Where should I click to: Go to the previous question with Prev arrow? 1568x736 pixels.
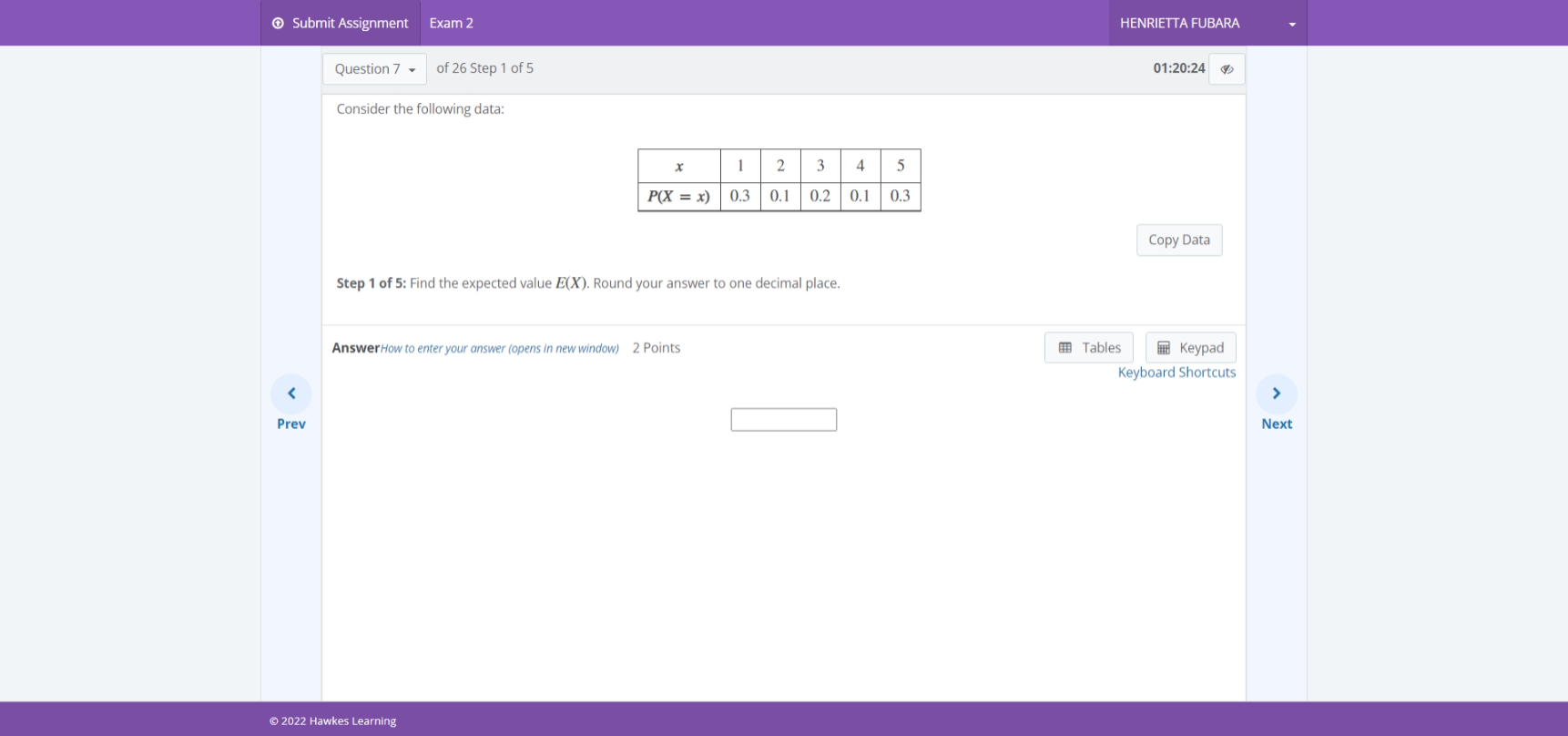pyautogui.click(x=291, y=394)
